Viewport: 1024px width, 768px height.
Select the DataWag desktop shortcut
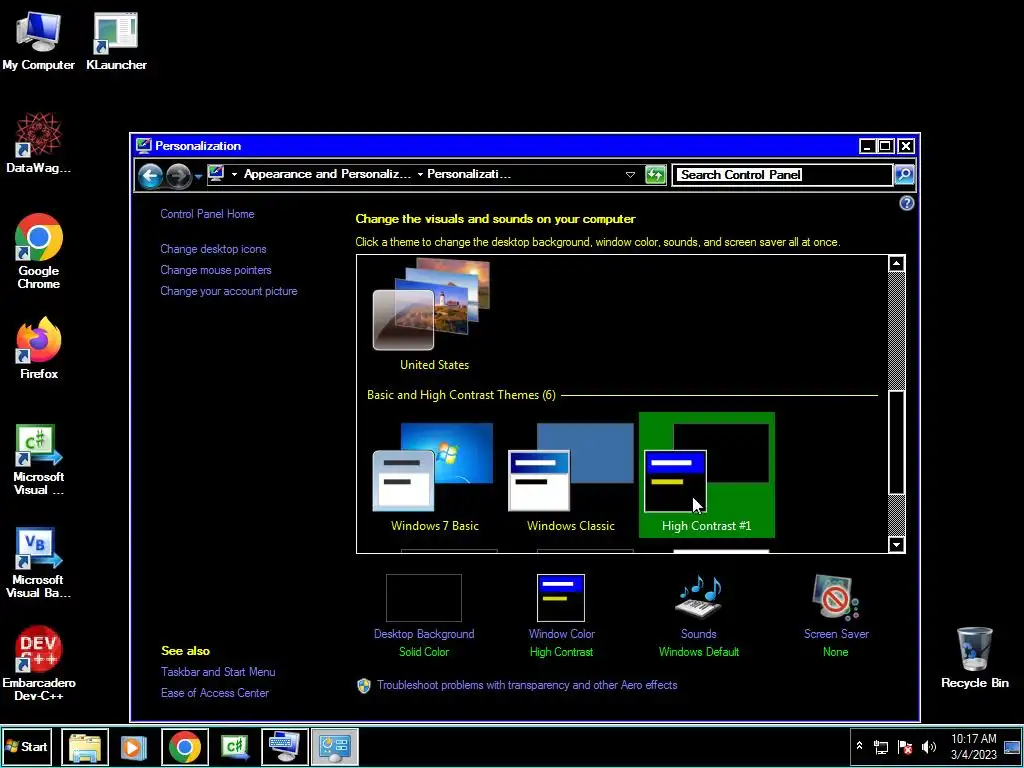pyautogui.click(x=39, y=142)
